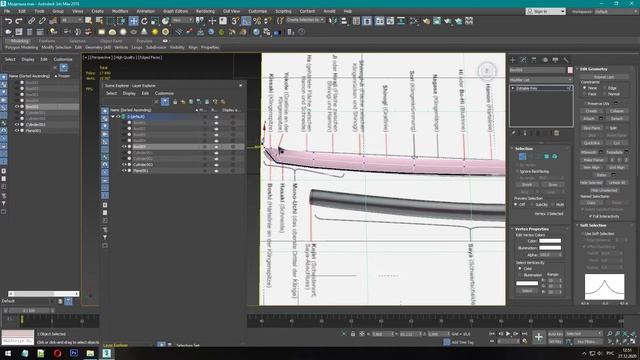Switch to the Hierarchy command panel icon
The image size is (640, 360).
coord(534,60)
